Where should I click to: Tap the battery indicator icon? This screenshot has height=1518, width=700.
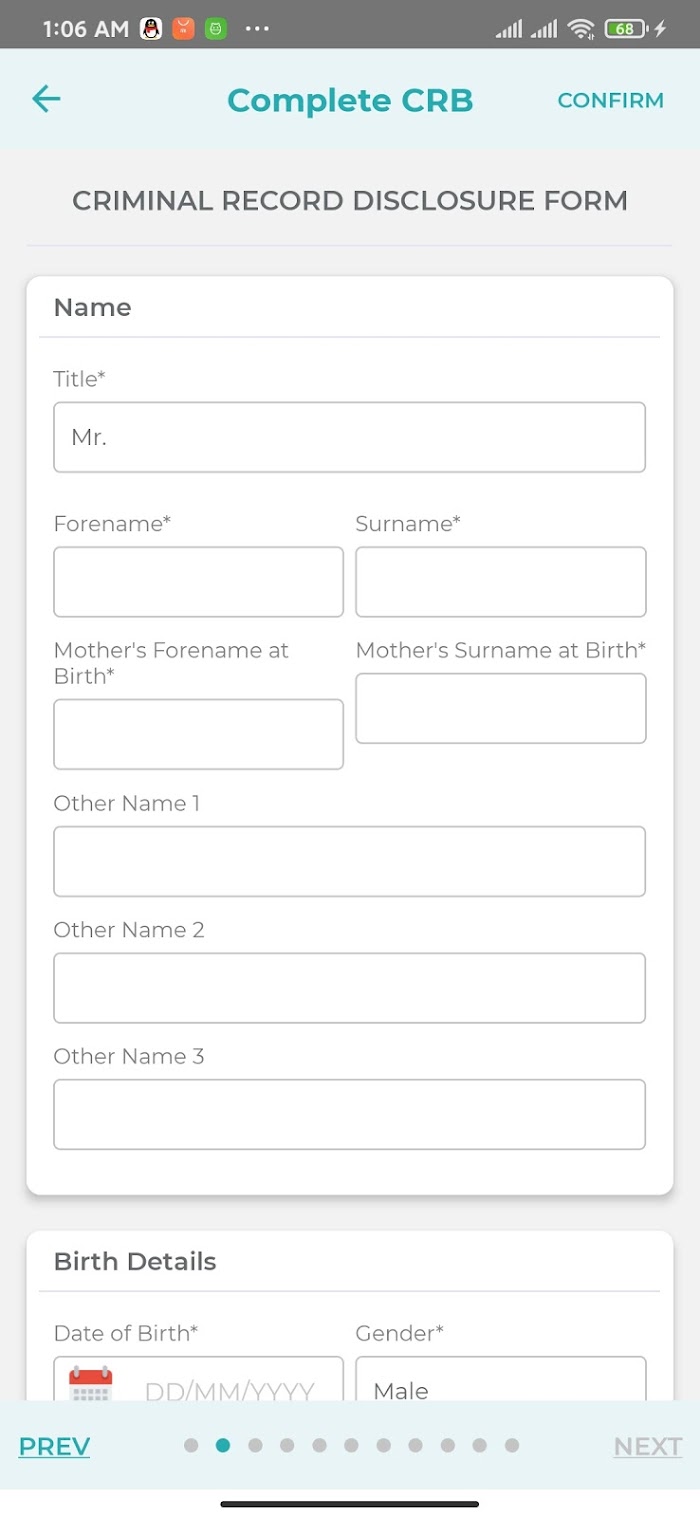pyautogui.click(x=627, y=29)
